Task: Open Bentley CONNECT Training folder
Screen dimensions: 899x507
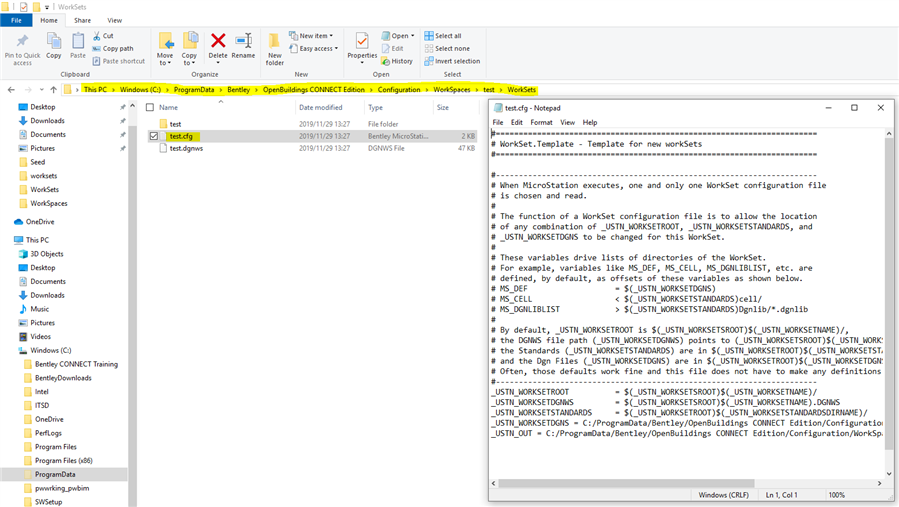Action: pyautogui.click(x=76, y=364)
